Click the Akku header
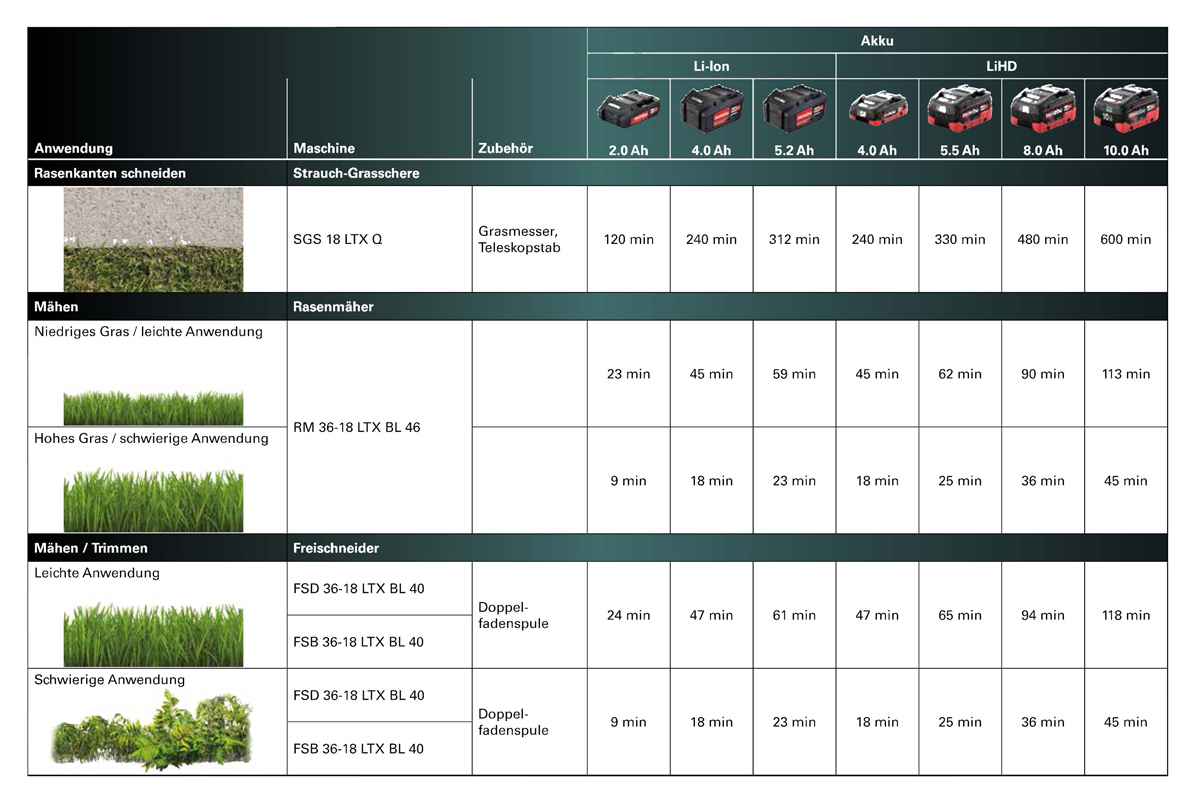Image resolution: width=1200 pixels, height=800 pixels. 877,41
